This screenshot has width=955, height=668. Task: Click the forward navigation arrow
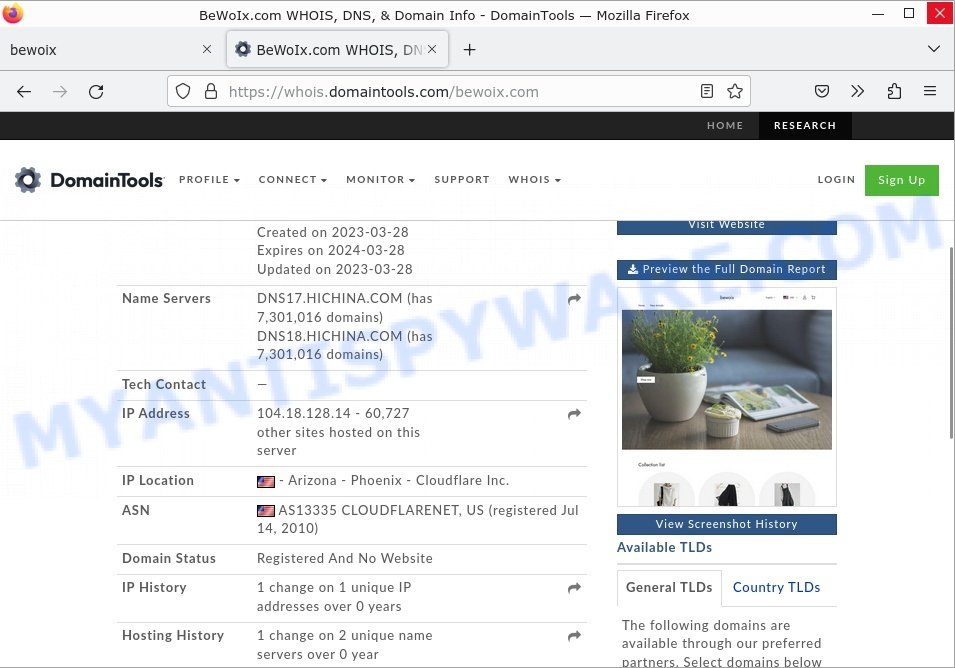point(60,92)
